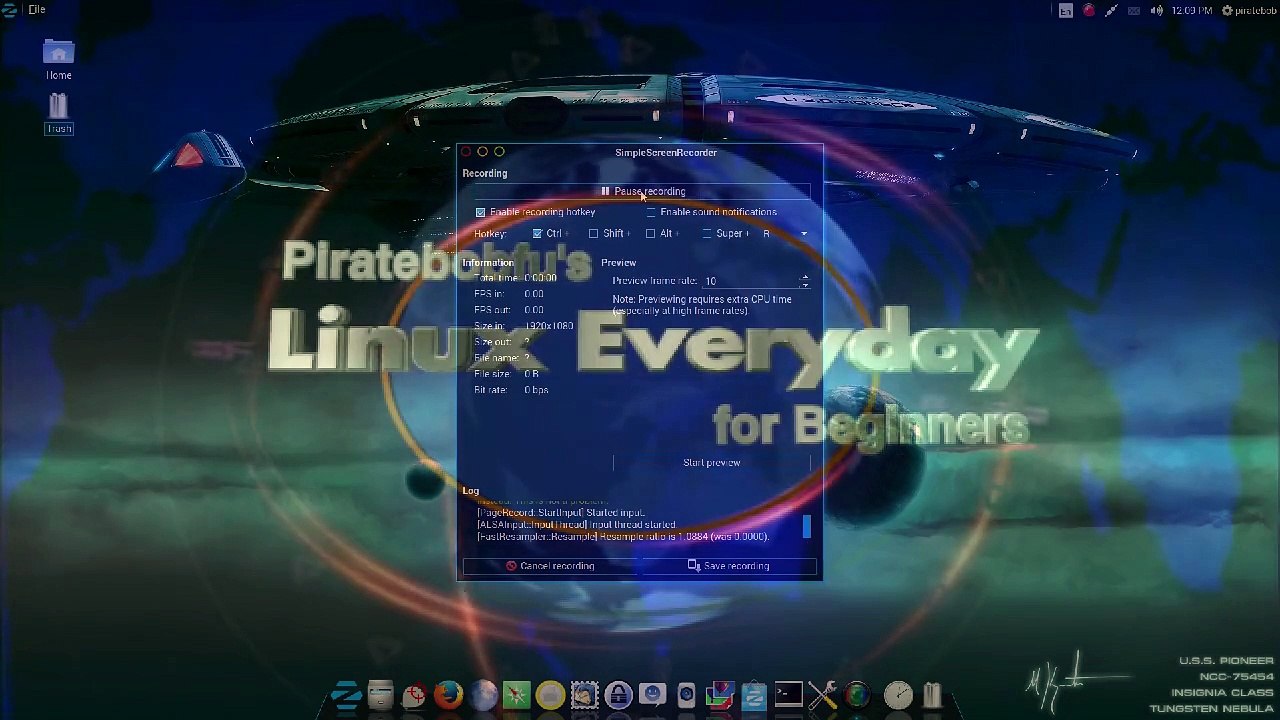Click the Log panel scrollbar handle
Viewport: 1280px width, 720px height.
click(x=806, y=526)
